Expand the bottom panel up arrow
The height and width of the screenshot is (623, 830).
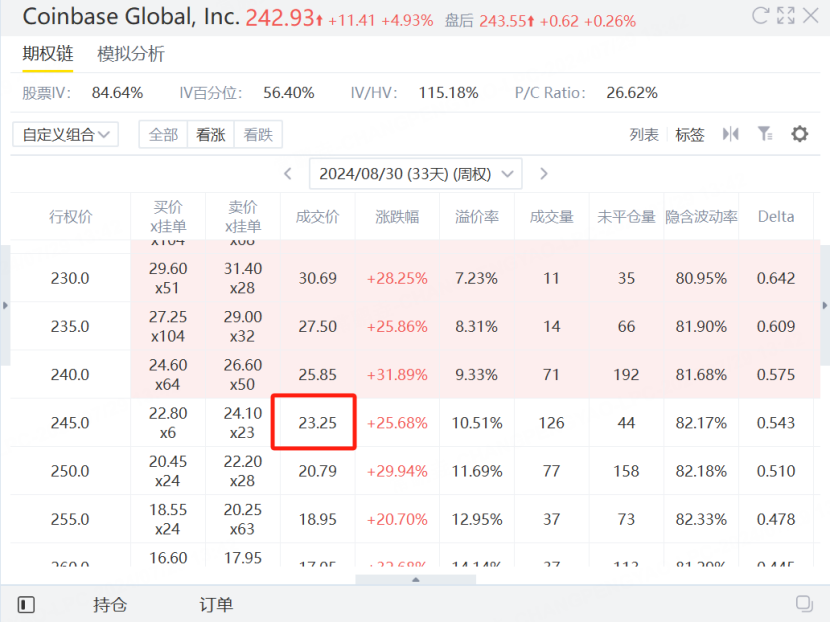tap(416, 580)
